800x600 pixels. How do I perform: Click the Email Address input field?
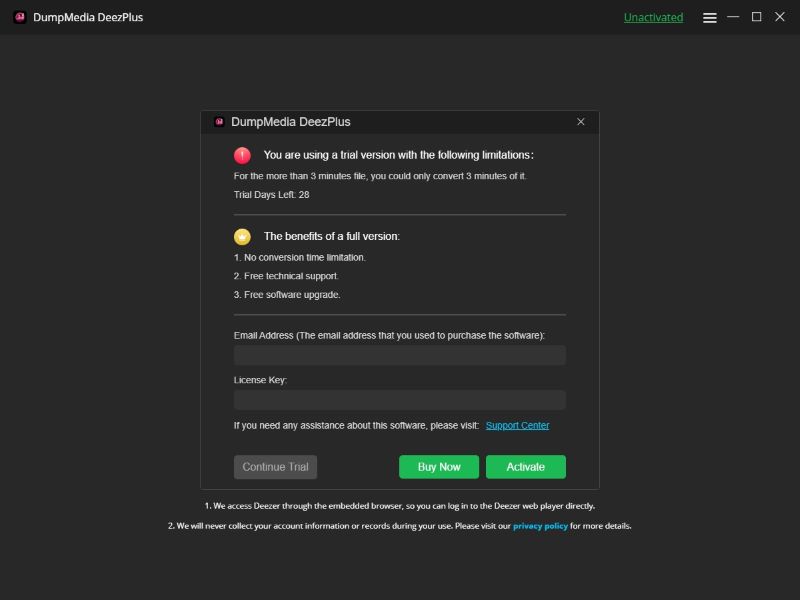[399, 355]
